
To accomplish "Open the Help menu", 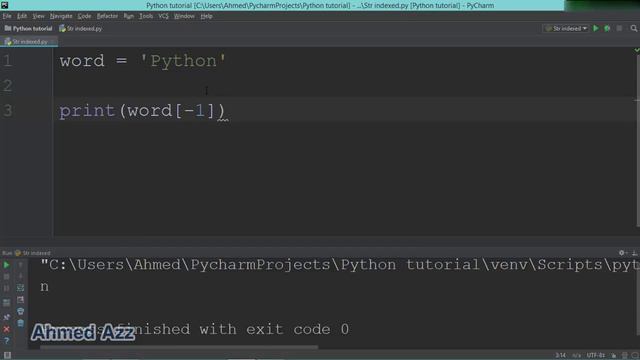I will 207,16.
